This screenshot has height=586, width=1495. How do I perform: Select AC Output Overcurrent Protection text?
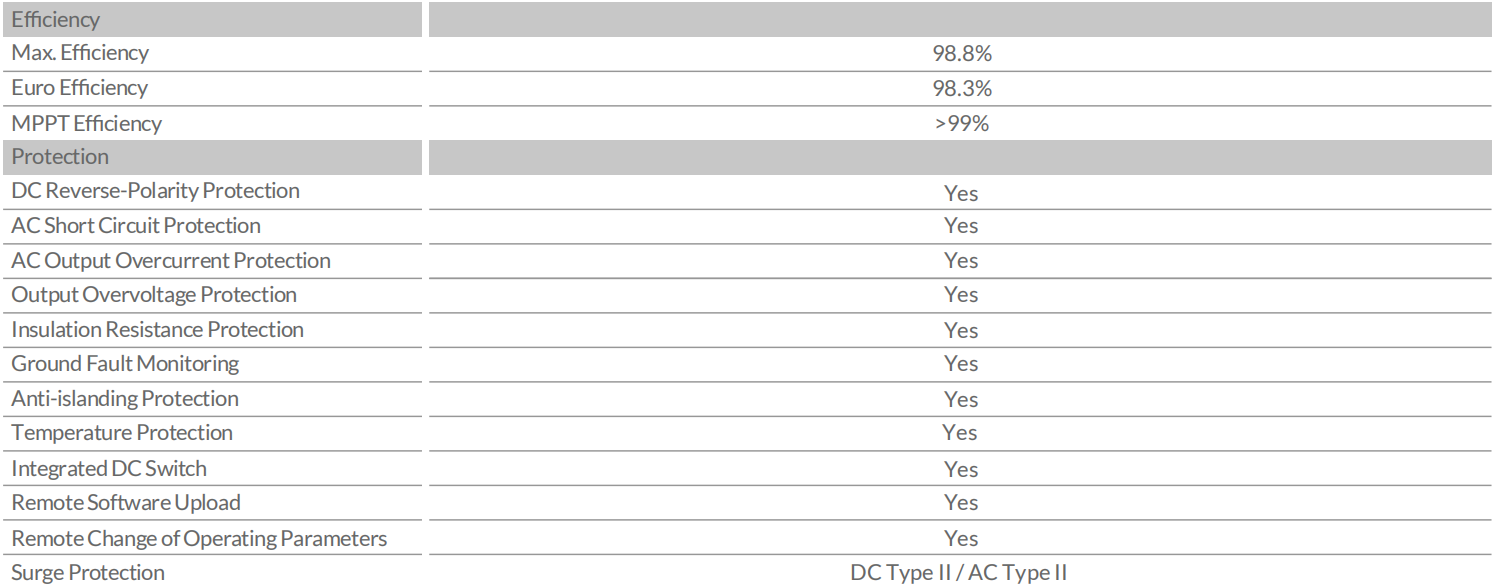[x=171, y=260]
